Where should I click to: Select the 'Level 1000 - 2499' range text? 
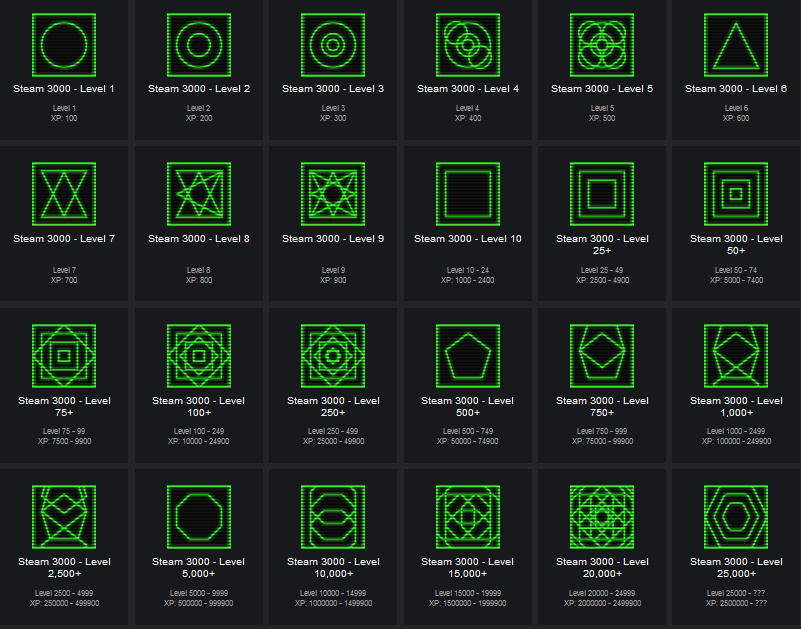(736, 431)
